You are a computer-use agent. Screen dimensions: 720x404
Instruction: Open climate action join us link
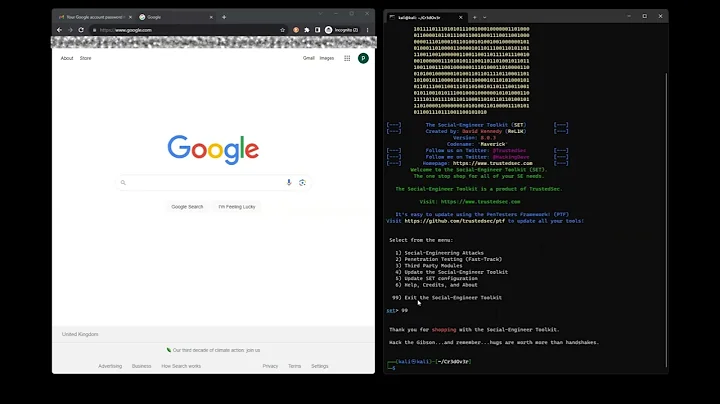(x=216, y=350)
